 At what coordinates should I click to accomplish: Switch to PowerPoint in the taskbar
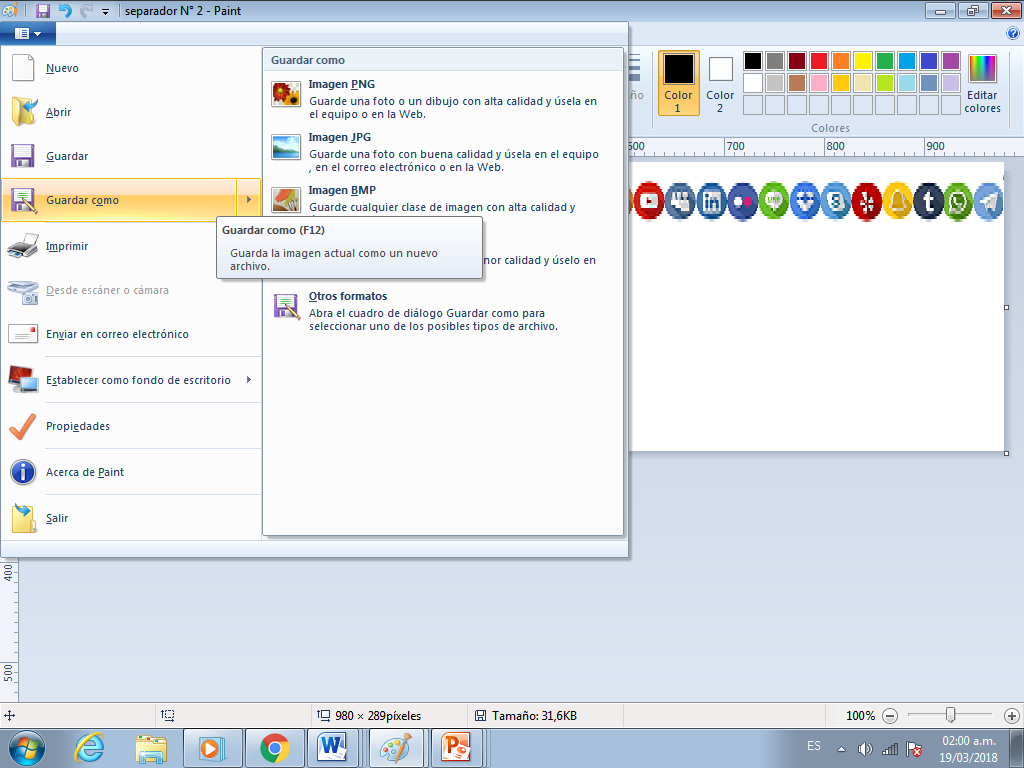point(456,748)
